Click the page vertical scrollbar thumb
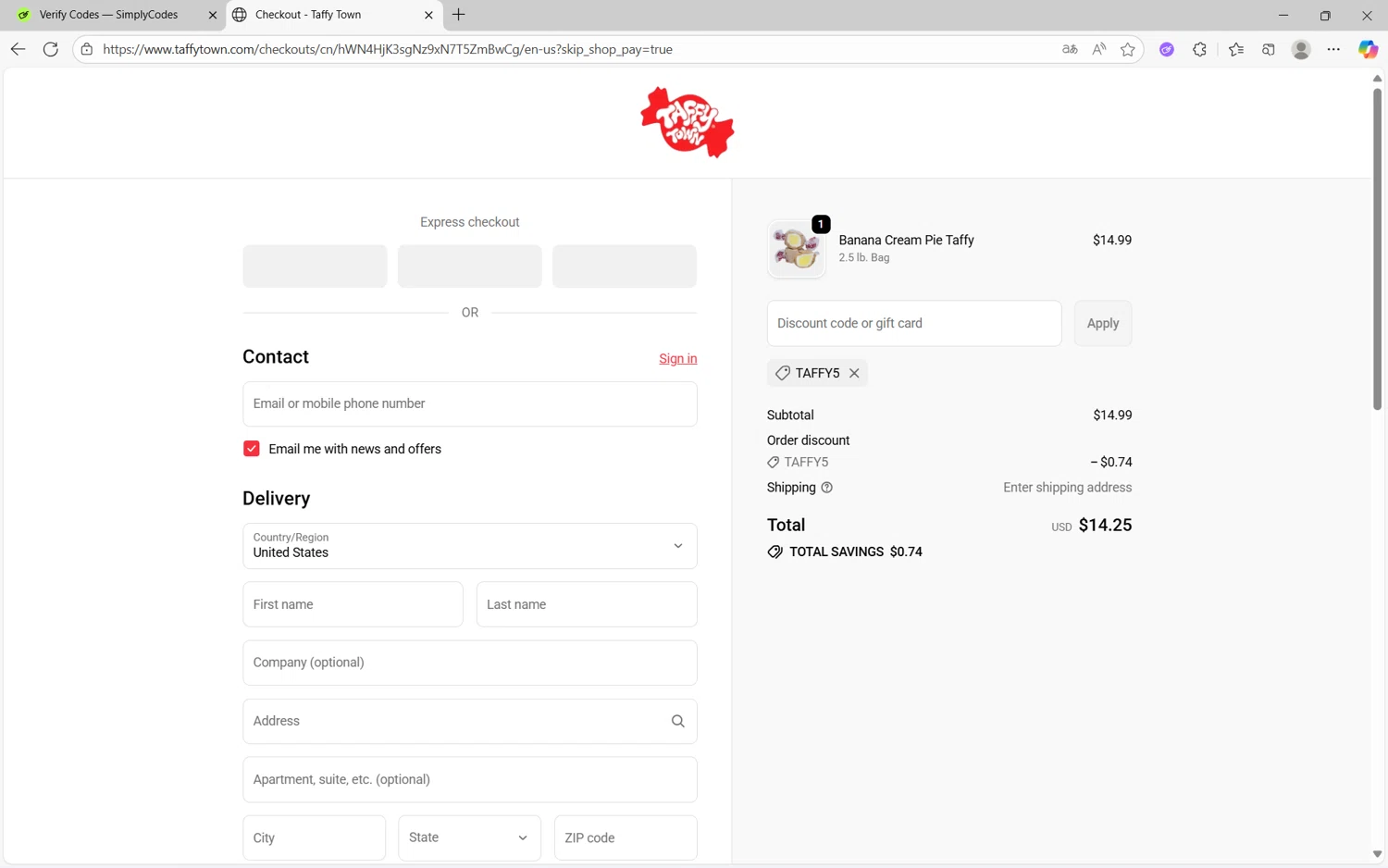 pyautogui.click(x=1377, y=248)
